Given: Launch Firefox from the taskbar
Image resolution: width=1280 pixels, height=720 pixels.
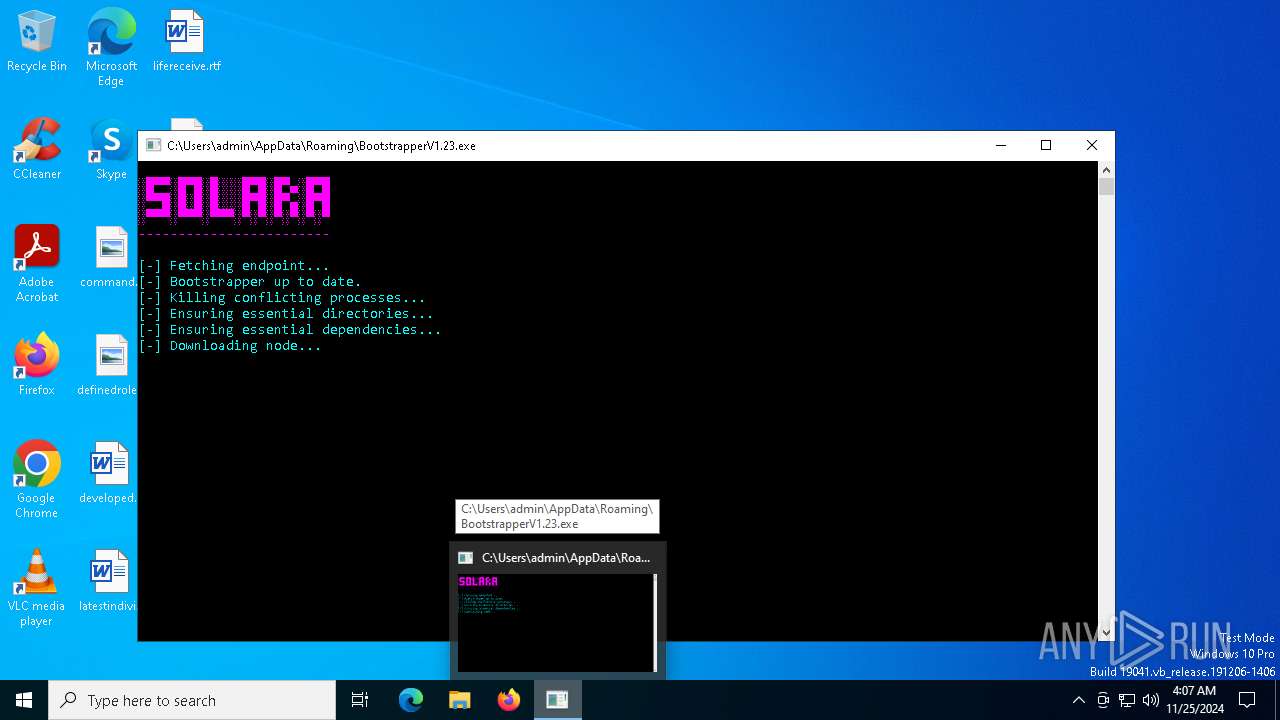Looking at the screenshot, I should (x=509, y=700).
